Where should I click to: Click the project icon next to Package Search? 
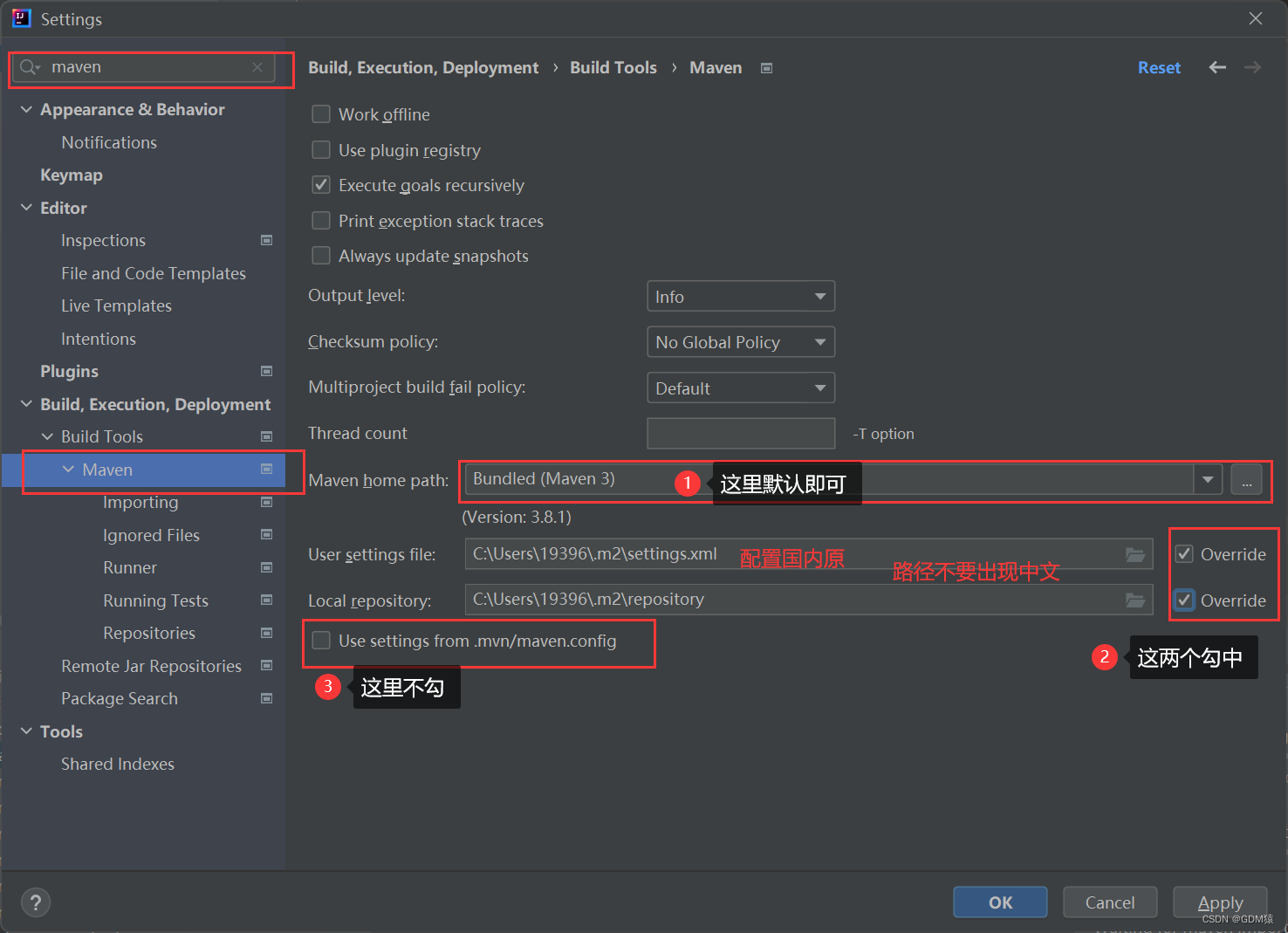pos(267,698)
